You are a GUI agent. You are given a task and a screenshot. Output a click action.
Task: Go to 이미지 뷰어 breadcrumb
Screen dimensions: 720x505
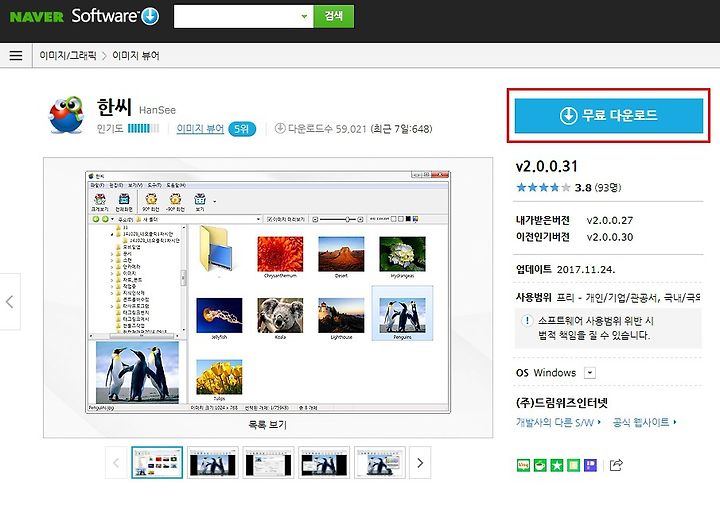click(136, 56)
